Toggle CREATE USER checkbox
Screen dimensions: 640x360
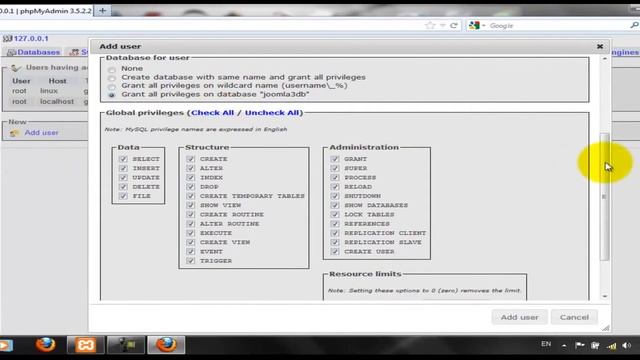point(335,251)
